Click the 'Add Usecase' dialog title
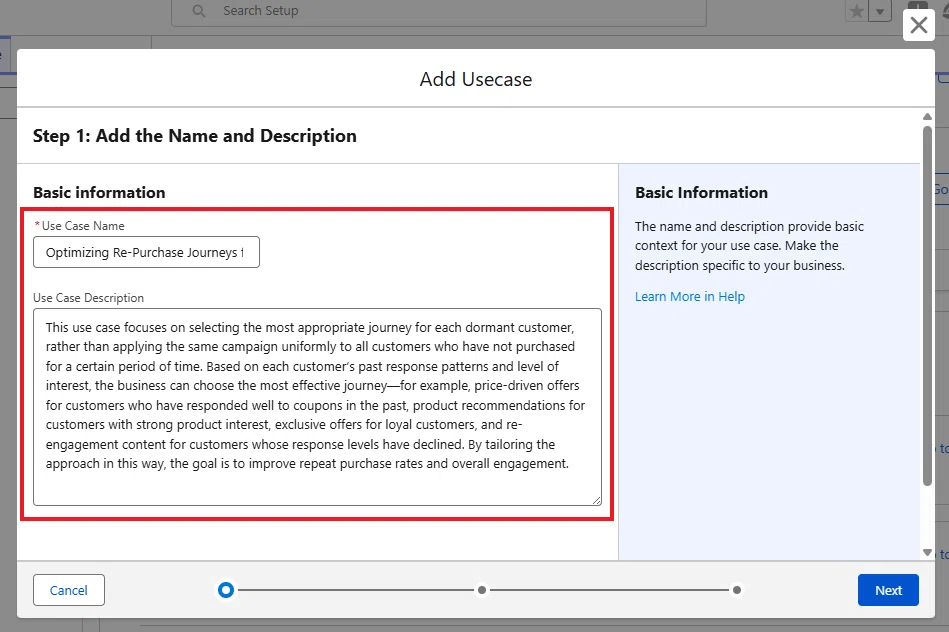This screenshot has width=949, height=632. point(476,79)
